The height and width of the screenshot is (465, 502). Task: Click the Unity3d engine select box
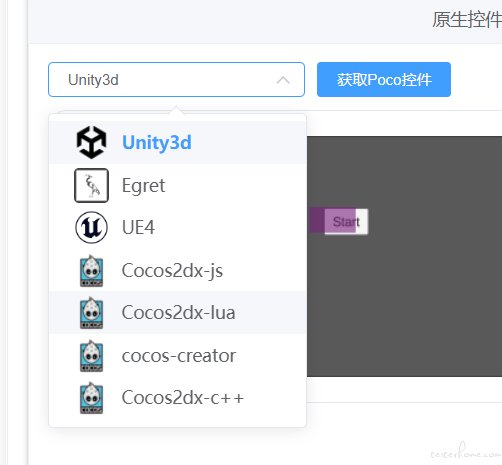176,79
